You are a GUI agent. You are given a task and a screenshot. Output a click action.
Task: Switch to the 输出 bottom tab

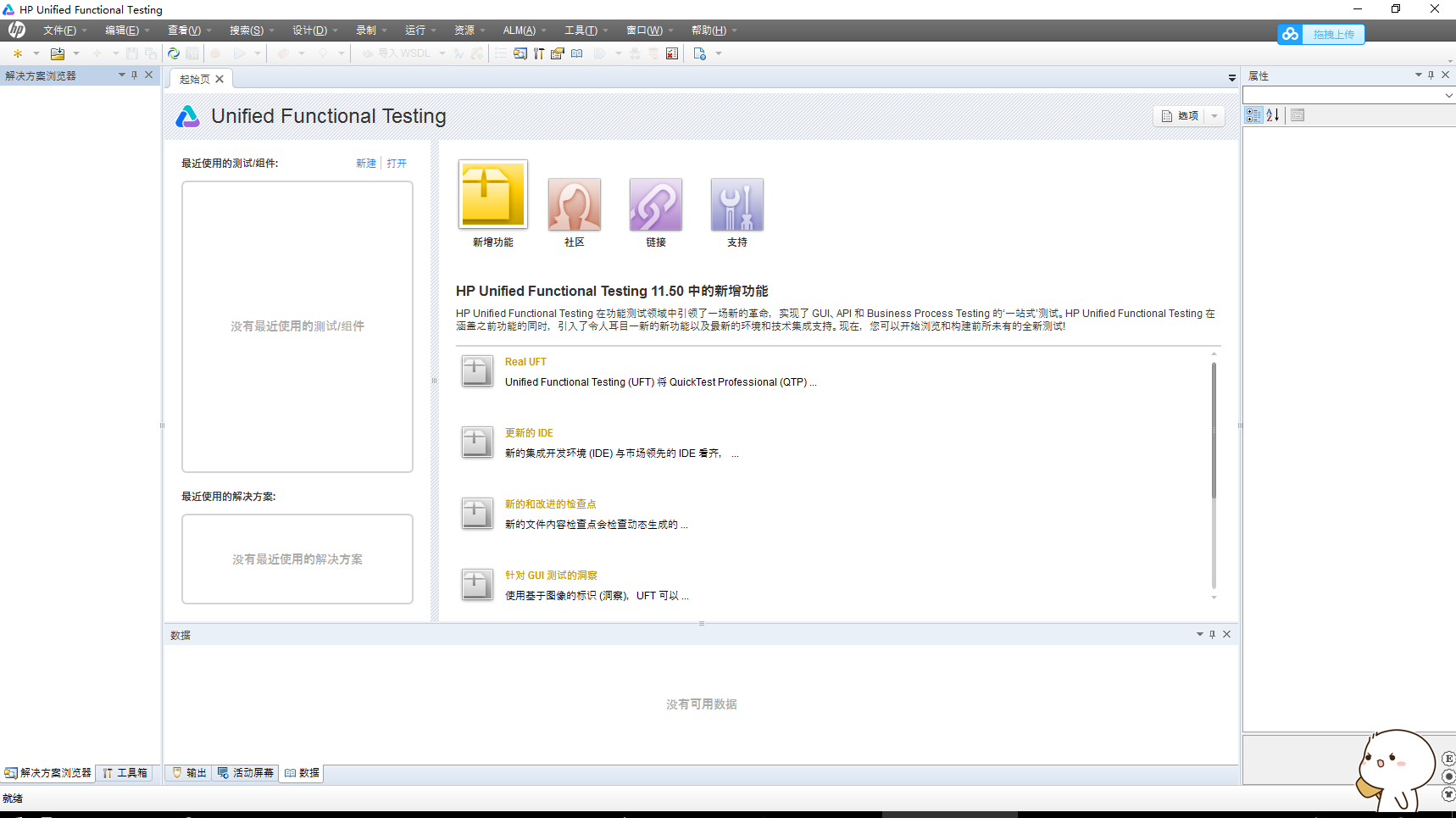(x=190, y=773)
